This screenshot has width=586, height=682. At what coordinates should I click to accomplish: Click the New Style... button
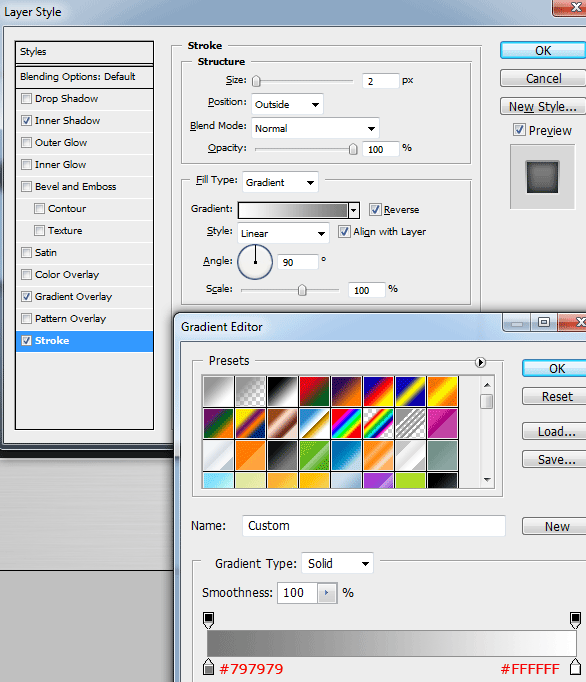[543, 107]
